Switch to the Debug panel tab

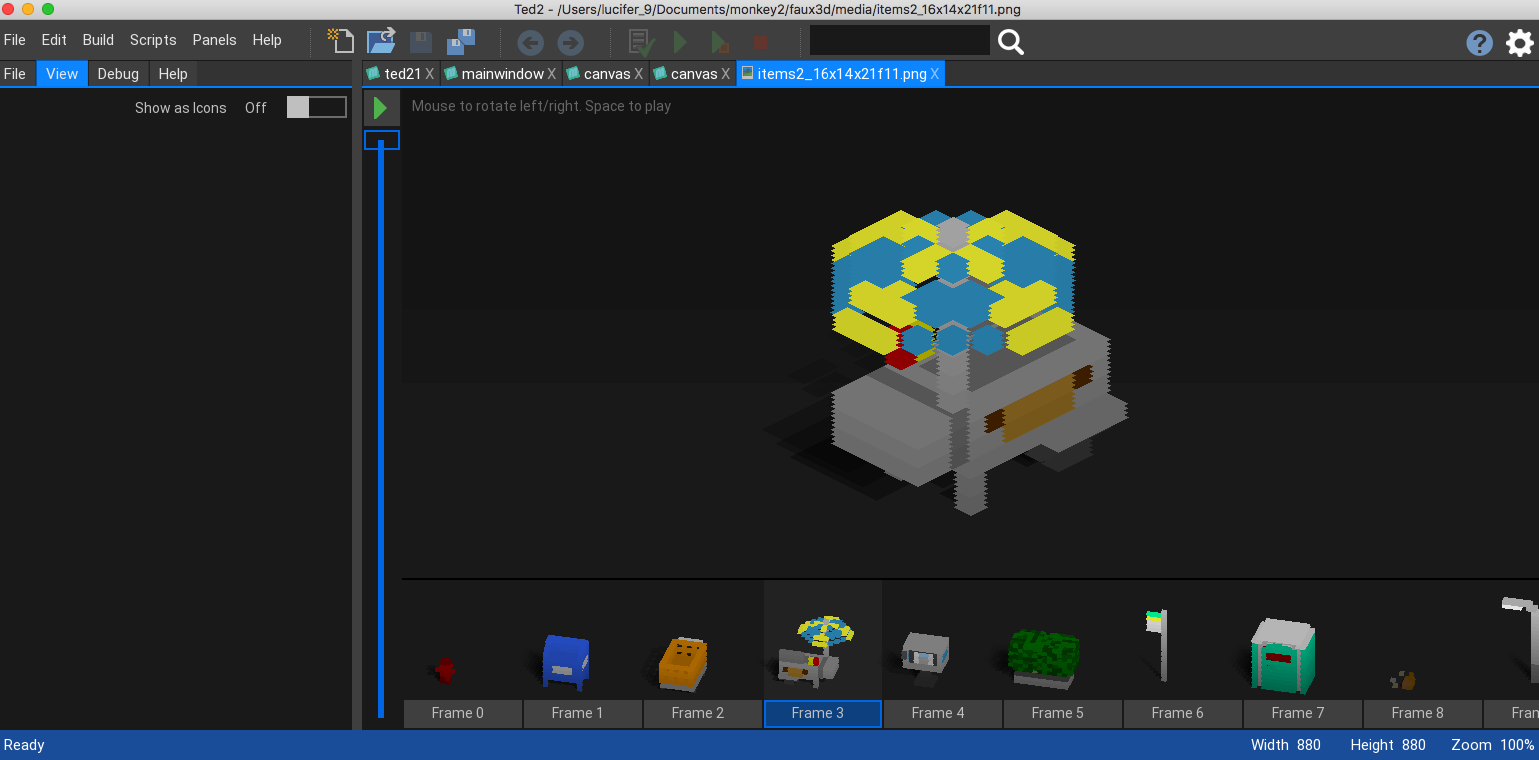pyautogui.click(x=118, y=74)
